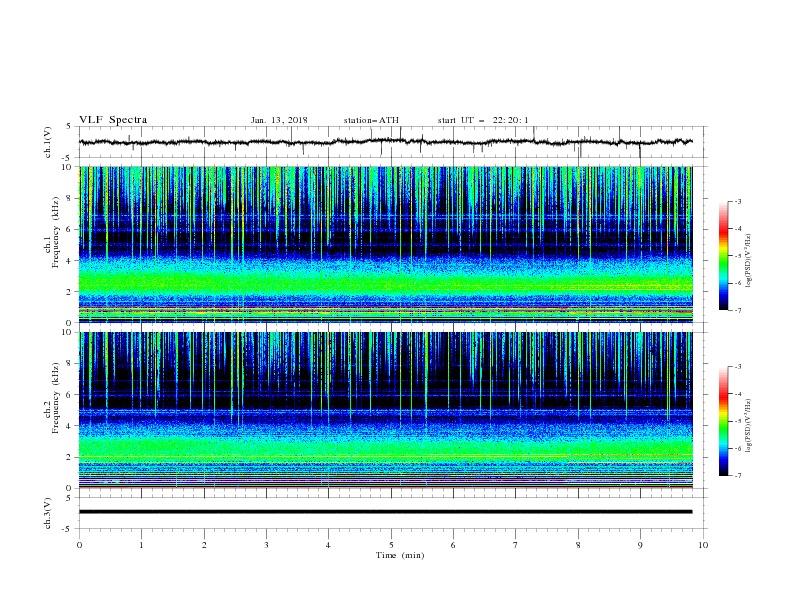
Task: Click the 'ch.1(V)' waveform axis label
Action: click(48, 142)
